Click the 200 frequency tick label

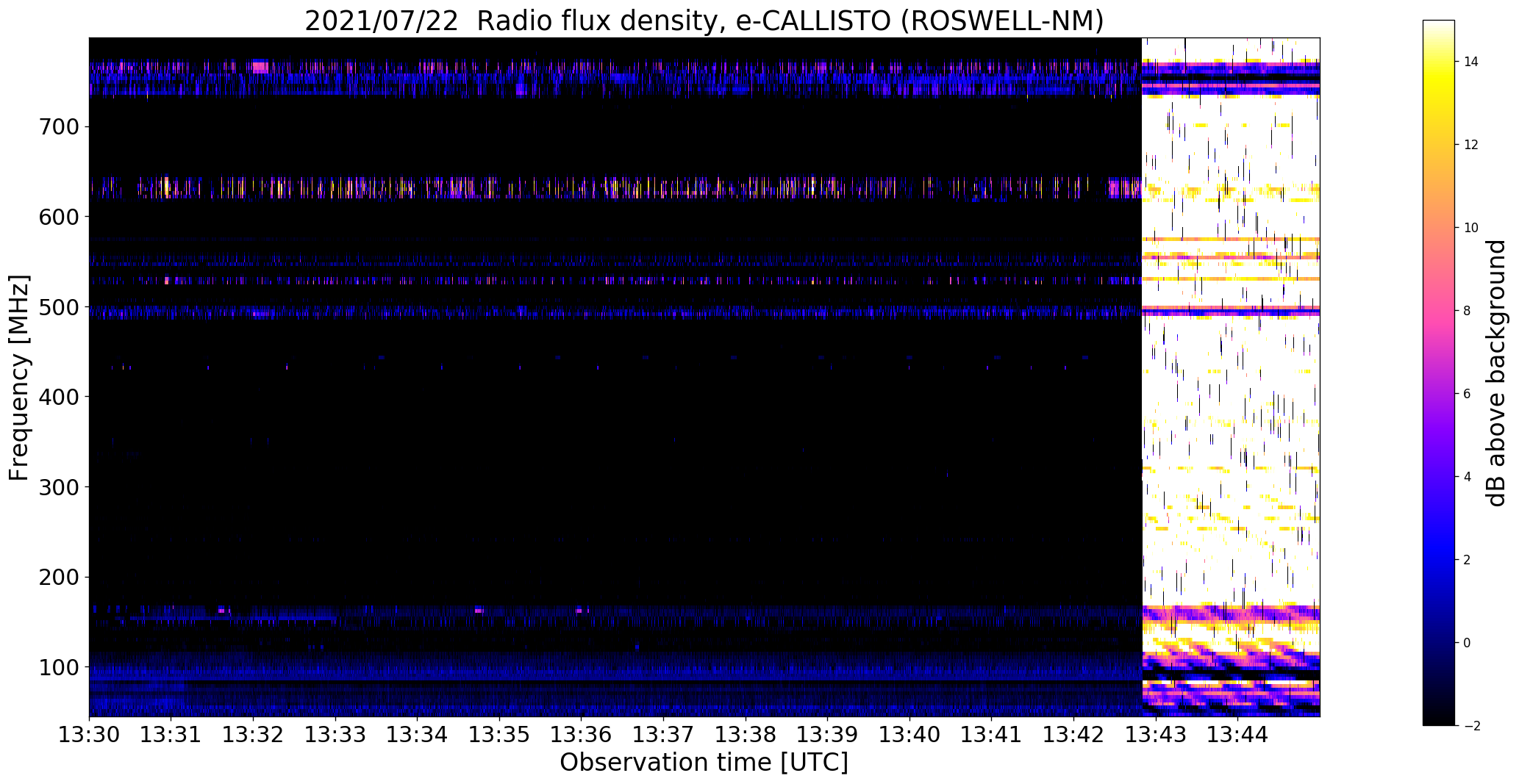(57, 578)
